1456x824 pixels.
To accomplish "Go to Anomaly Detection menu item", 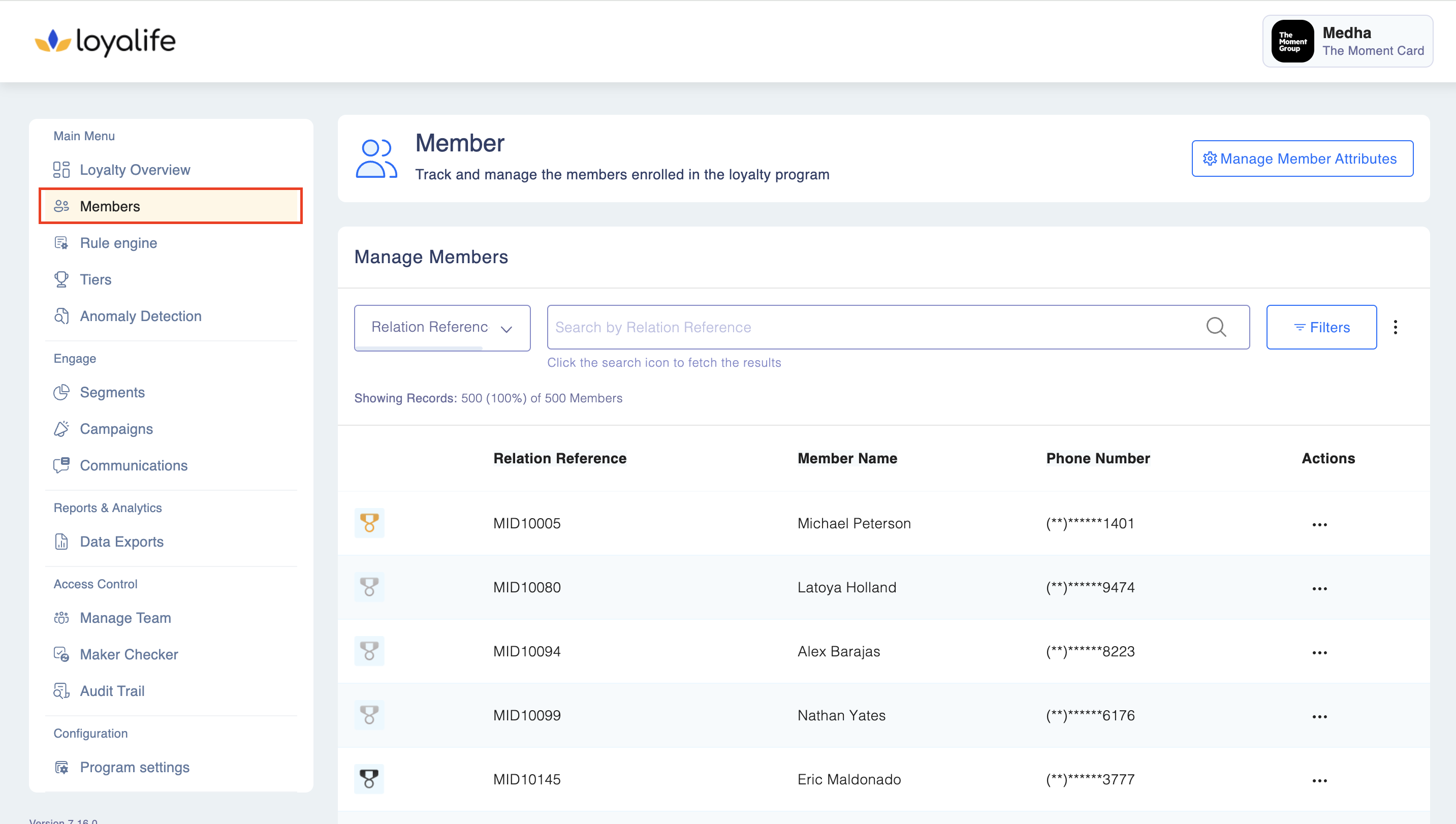I will tap(140, 316).
